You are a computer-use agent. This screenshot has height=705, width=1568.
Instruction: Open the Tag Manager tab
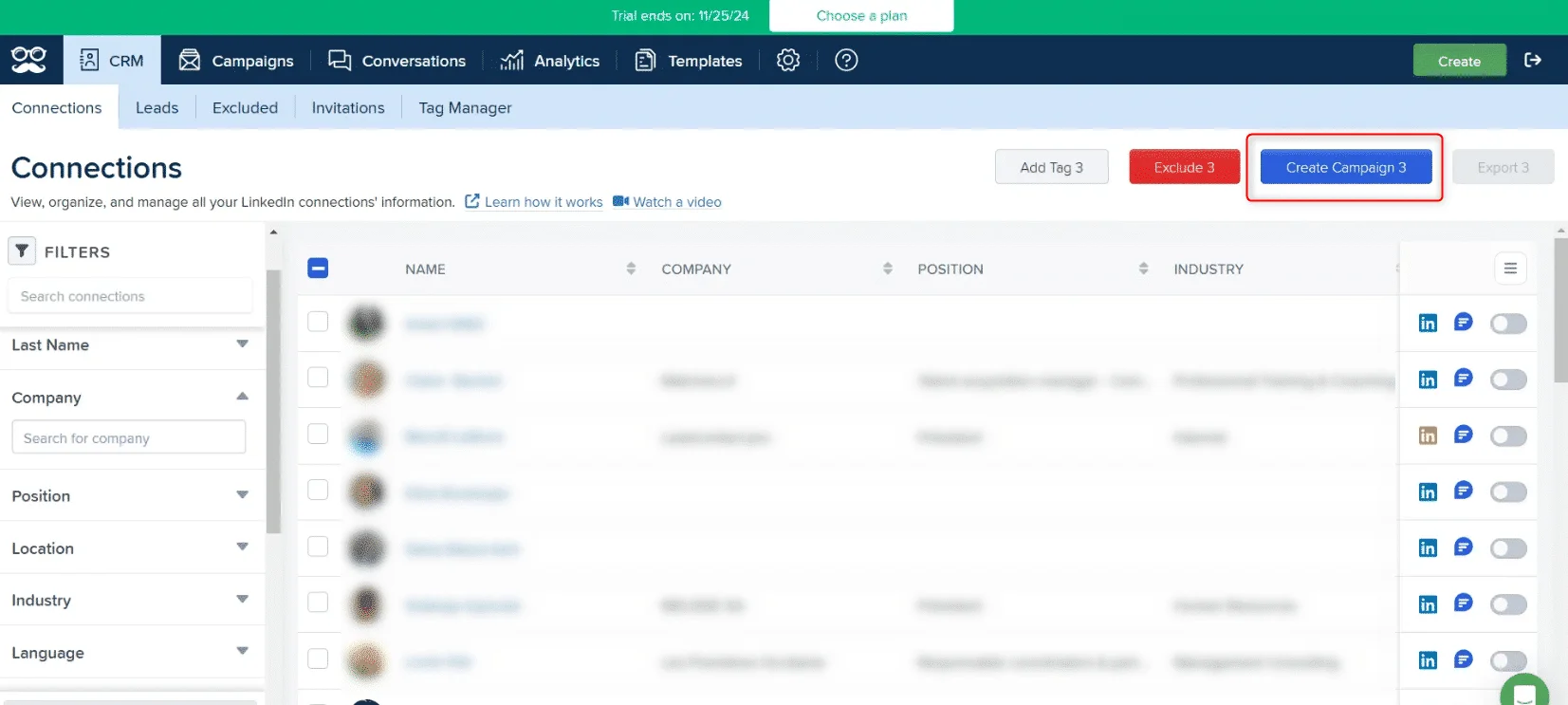(465, 107)
